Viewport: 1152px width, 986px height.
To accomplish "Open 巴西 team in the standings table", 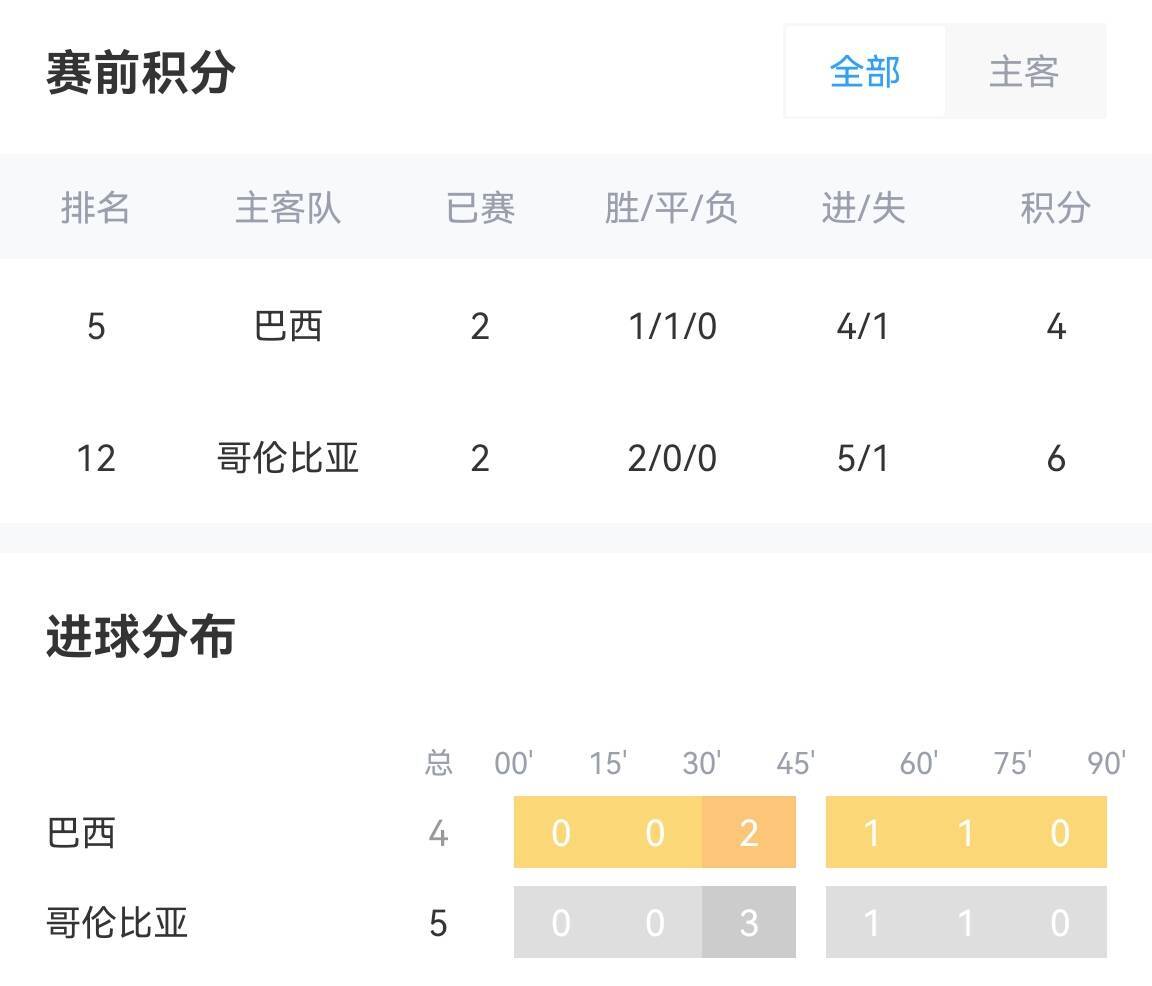I will (x=288, y=326).
